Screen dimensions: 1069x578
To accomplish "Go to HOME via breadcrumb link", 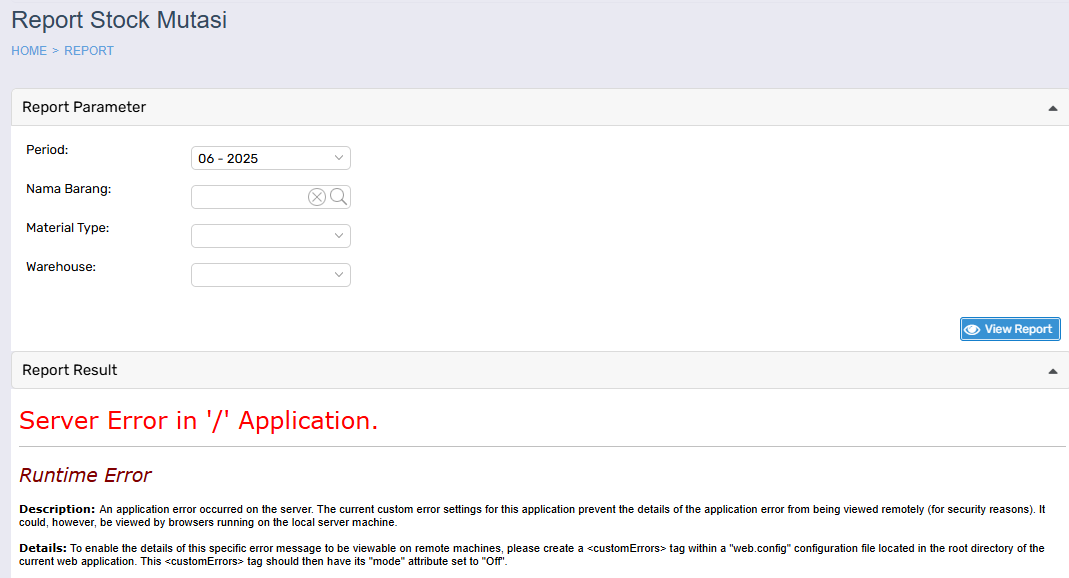I will click(x=29, y=51).
